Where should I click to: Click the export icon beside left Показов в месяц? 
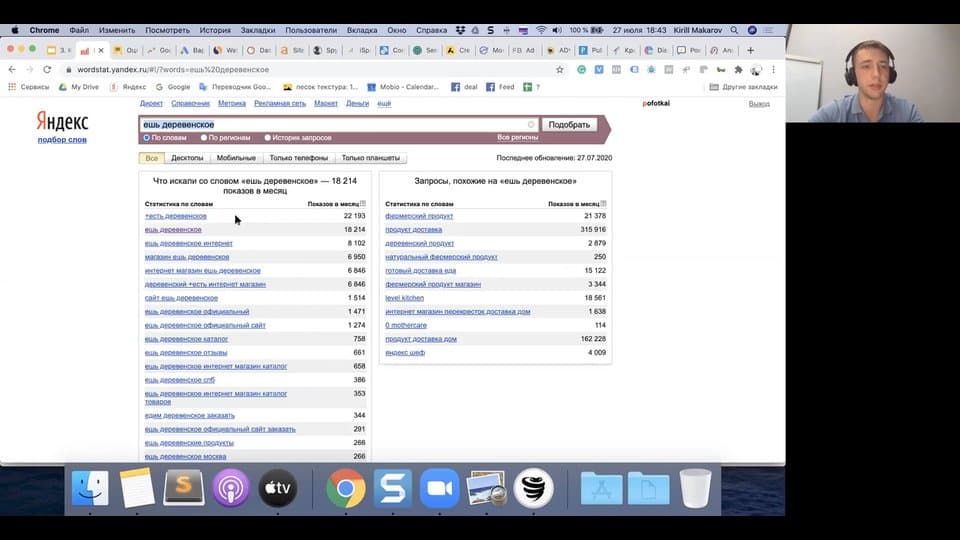363,203
